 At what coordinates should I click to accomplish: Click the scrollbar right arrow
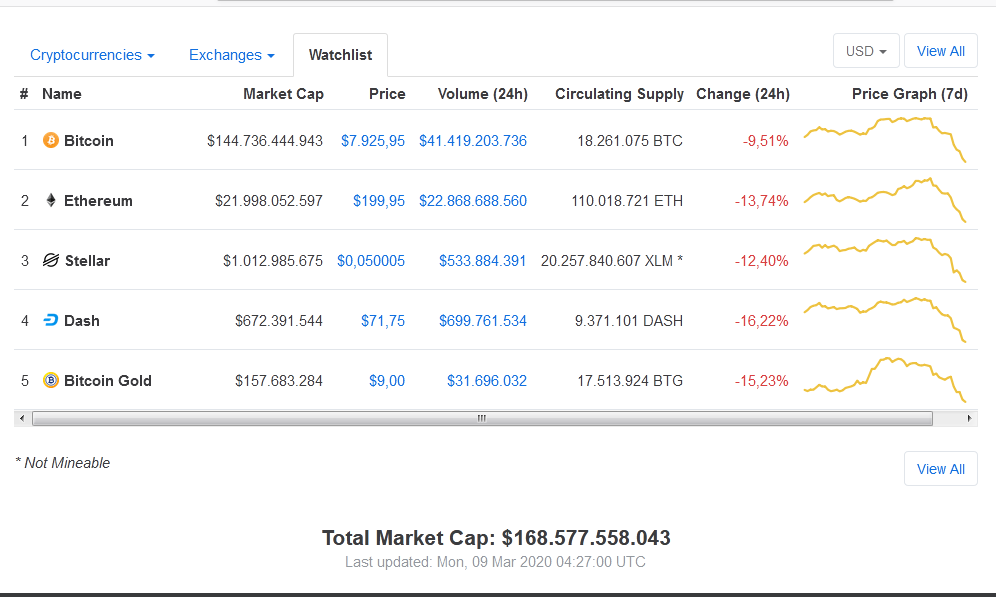(969, 418)
